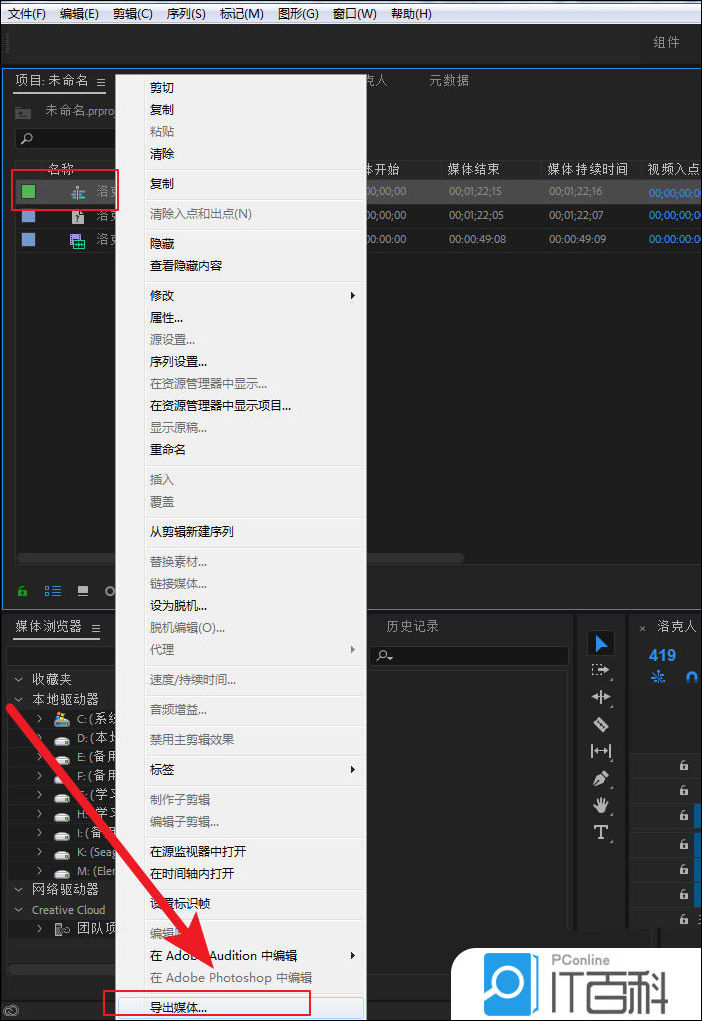The height and width of the screenshot is (1021, 702).
Task: Open the 标签 submenu
Action: pos(253,770)
